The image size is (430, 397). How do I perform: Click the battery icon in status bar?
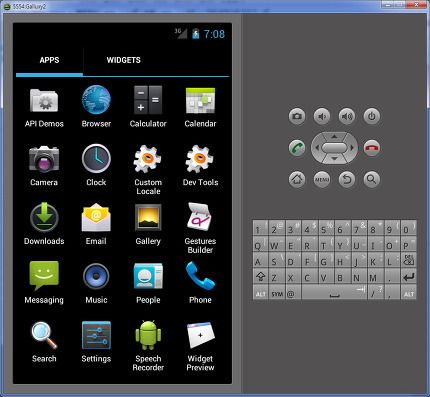coord(196,34)
